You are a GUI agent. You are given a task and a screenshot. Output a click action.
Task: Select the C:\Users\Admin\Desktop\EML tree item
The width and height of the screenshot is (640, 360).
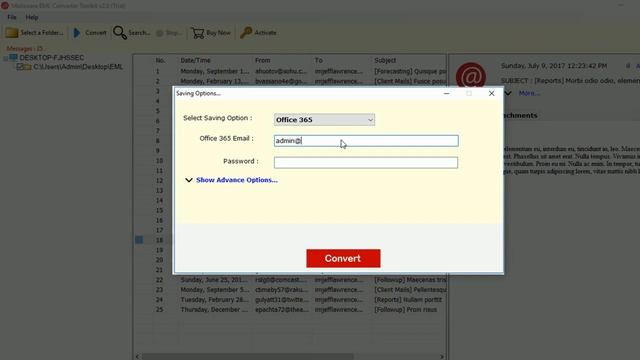click(78, 67)
